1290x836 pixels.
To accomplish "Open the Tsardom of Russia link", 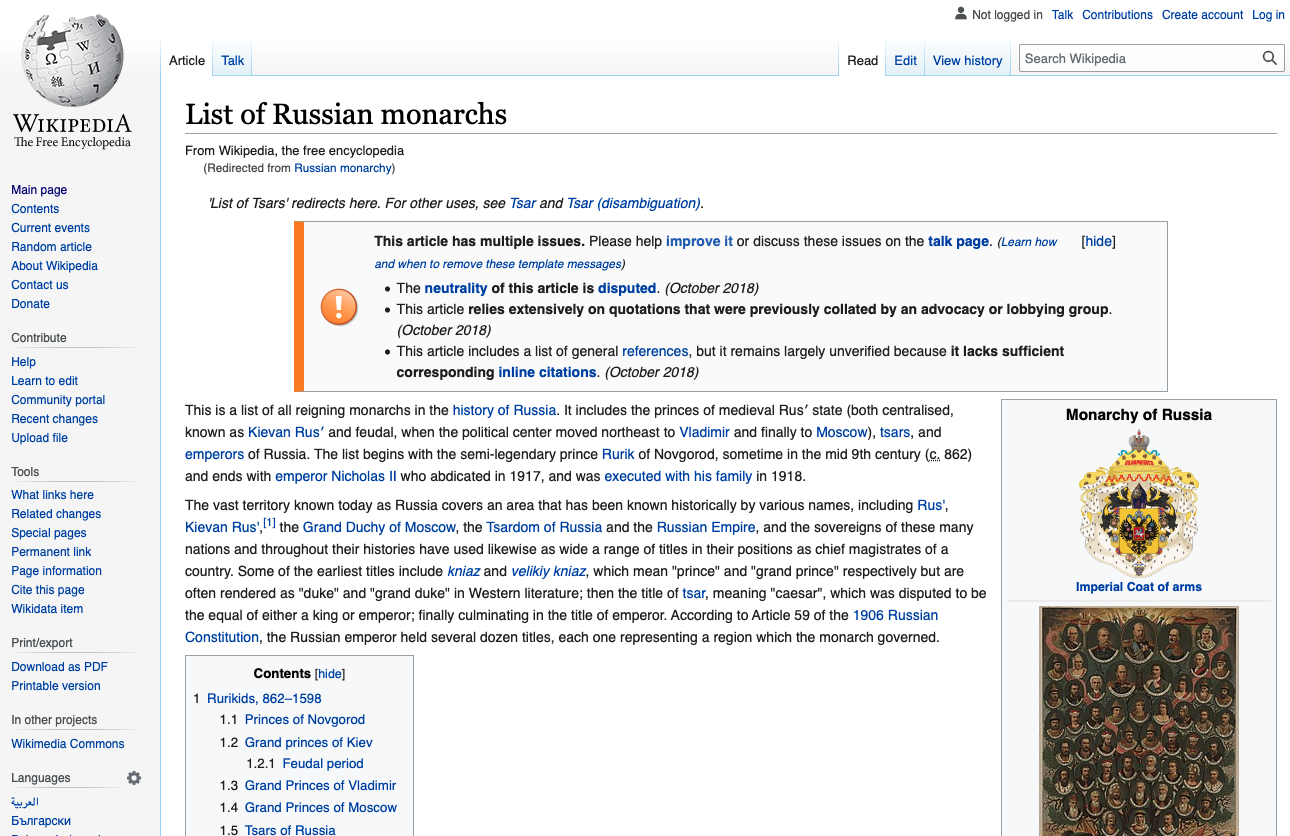I will pos(544,527).
